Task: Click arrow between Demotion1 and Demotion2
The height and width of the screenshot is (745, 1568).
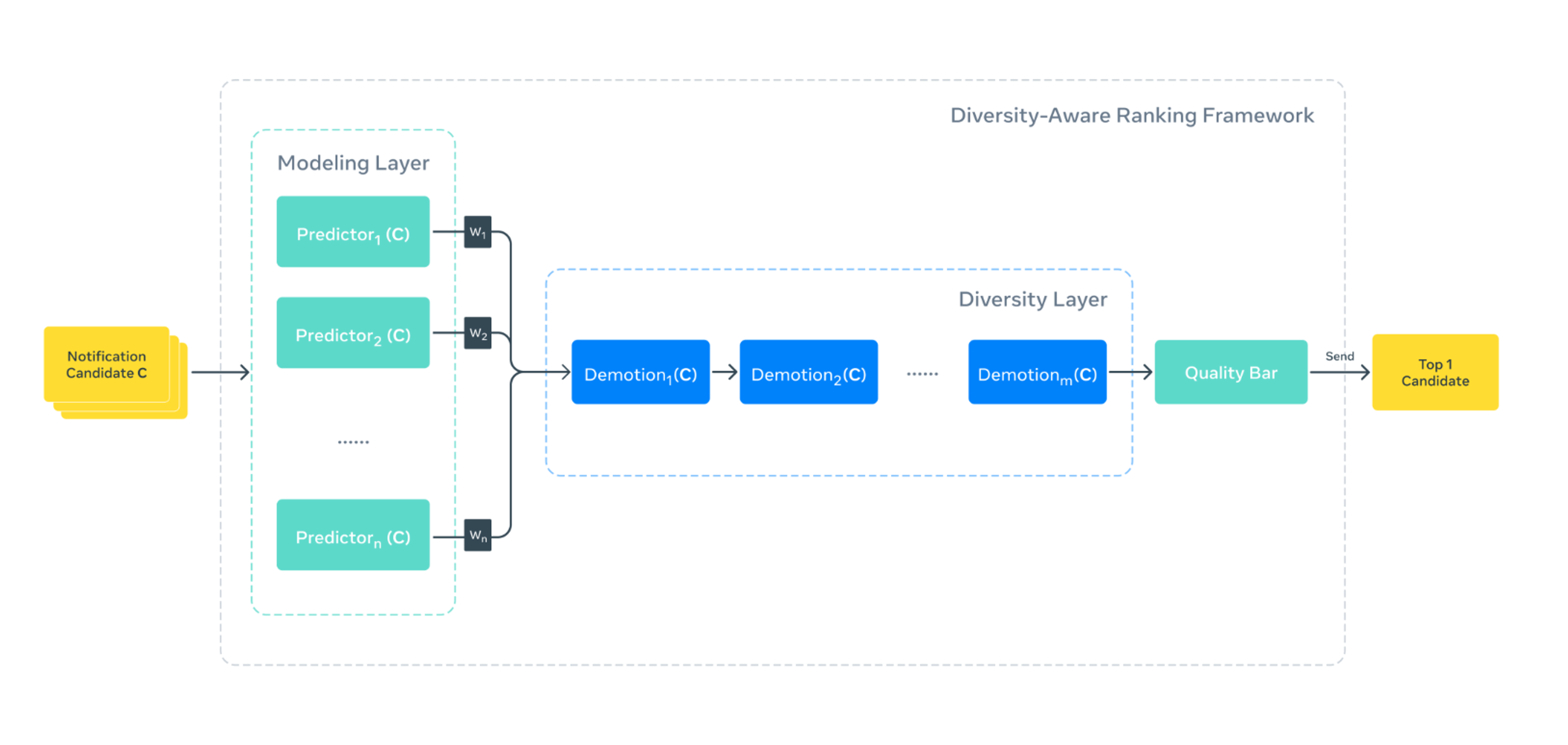Action: click(x=724, y=372)
